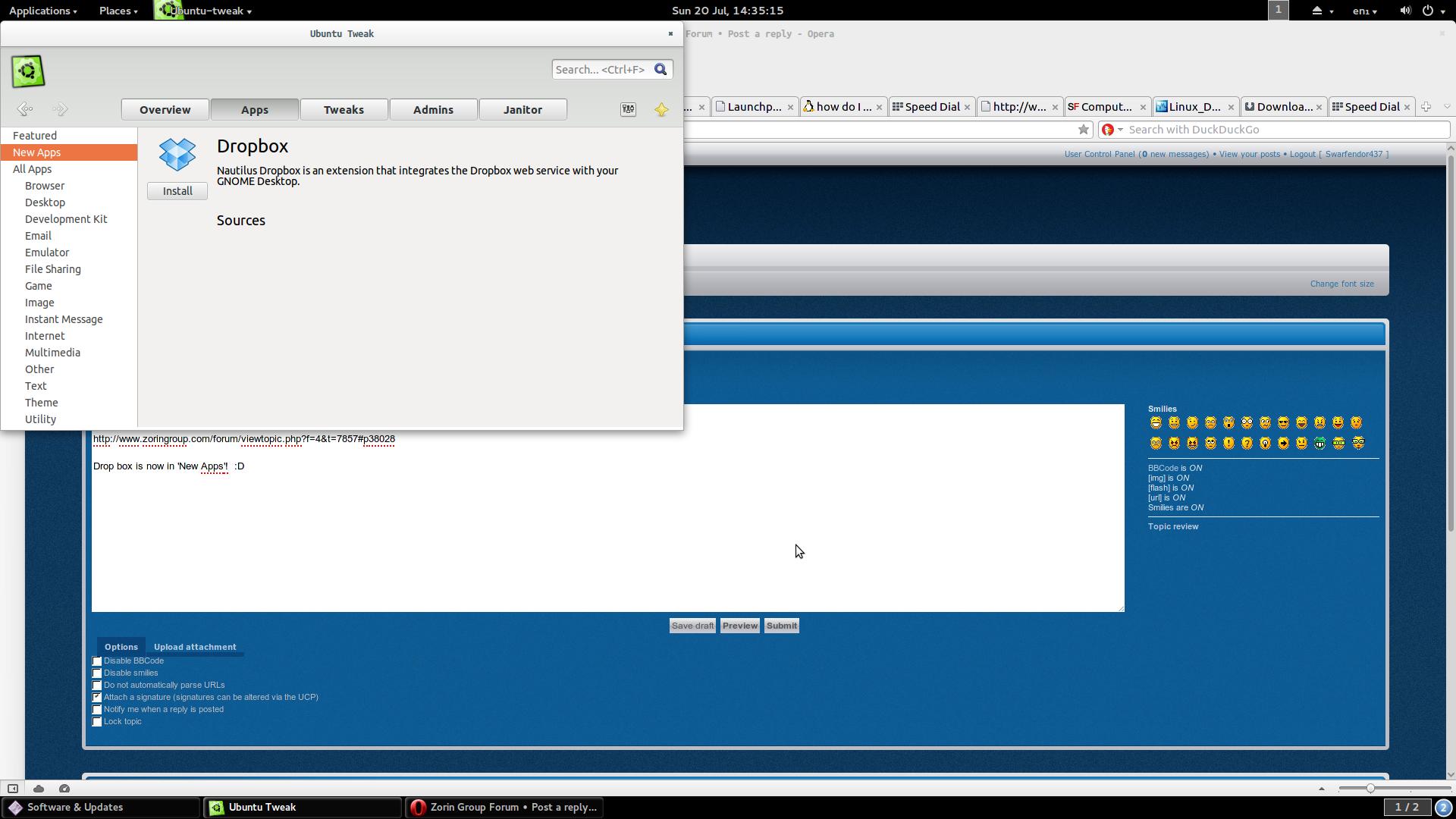The height and width of the screenshot is (819, 1456).
Task: Click the icon left of the star
Action: pyautogui.click(x=628, y=110)
